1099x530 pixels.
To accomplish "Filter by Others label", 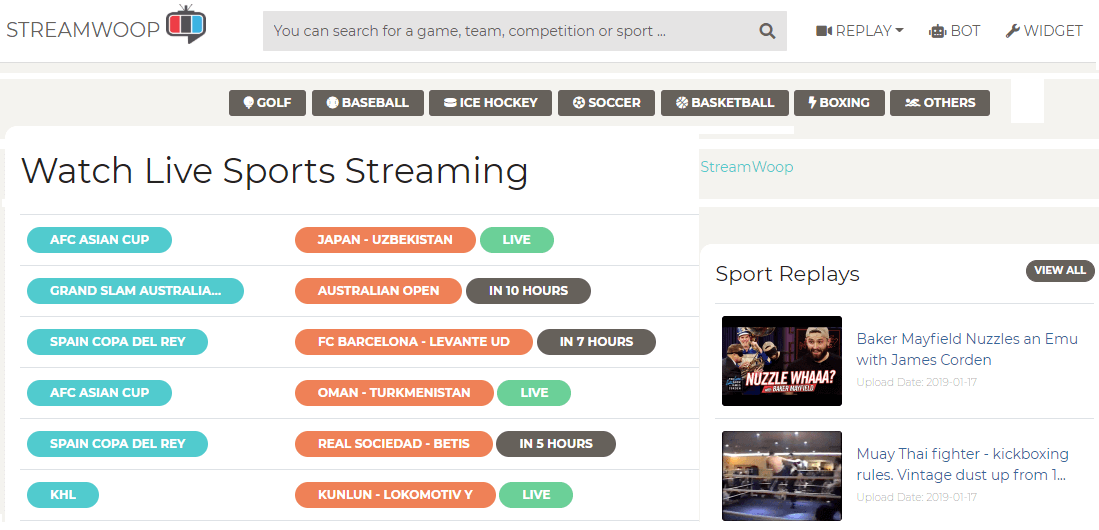I will [950, 103].
